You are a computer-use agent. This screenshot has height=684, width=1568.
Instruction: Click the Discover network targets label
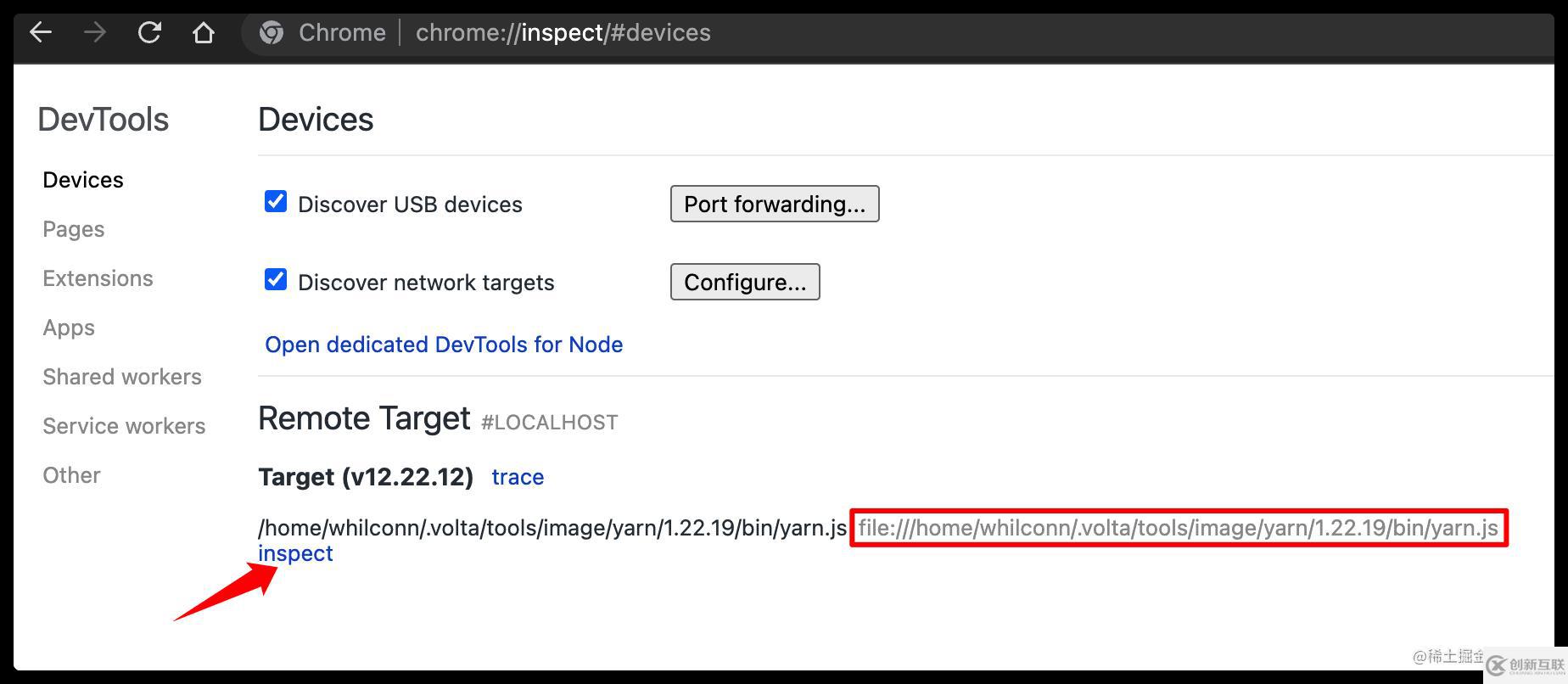426,283
